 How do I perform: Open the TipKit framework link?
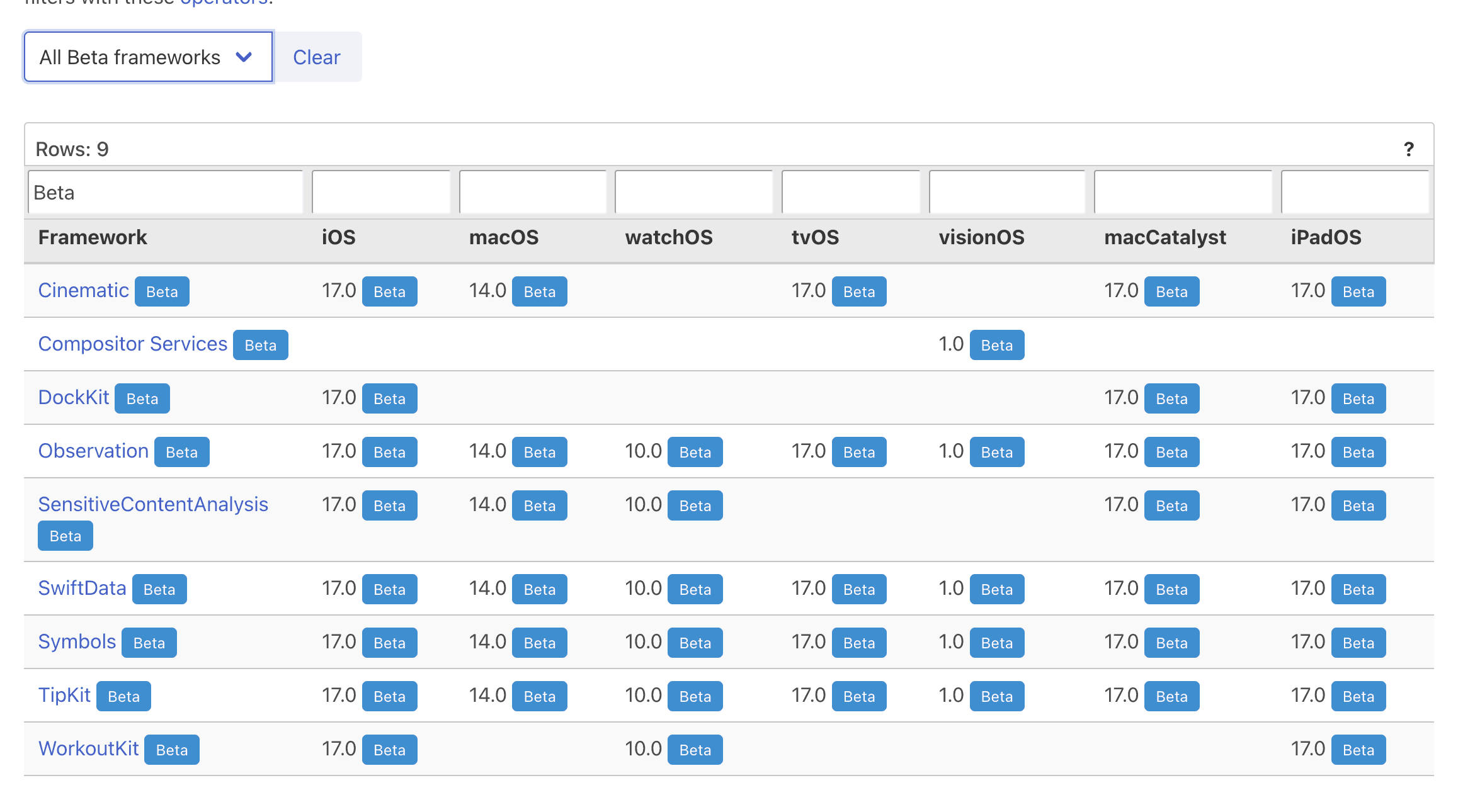point(64,695)
